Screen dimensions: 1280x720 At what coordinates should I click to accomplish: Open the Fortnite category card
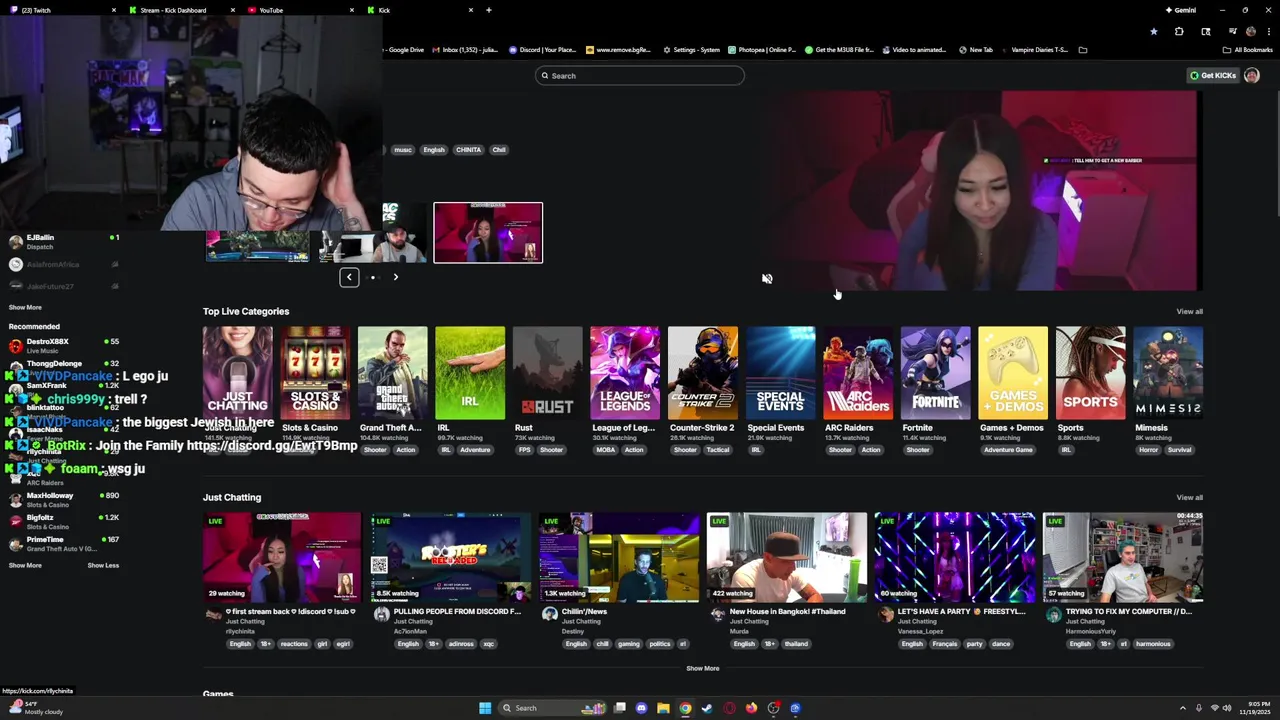point(935,372)
